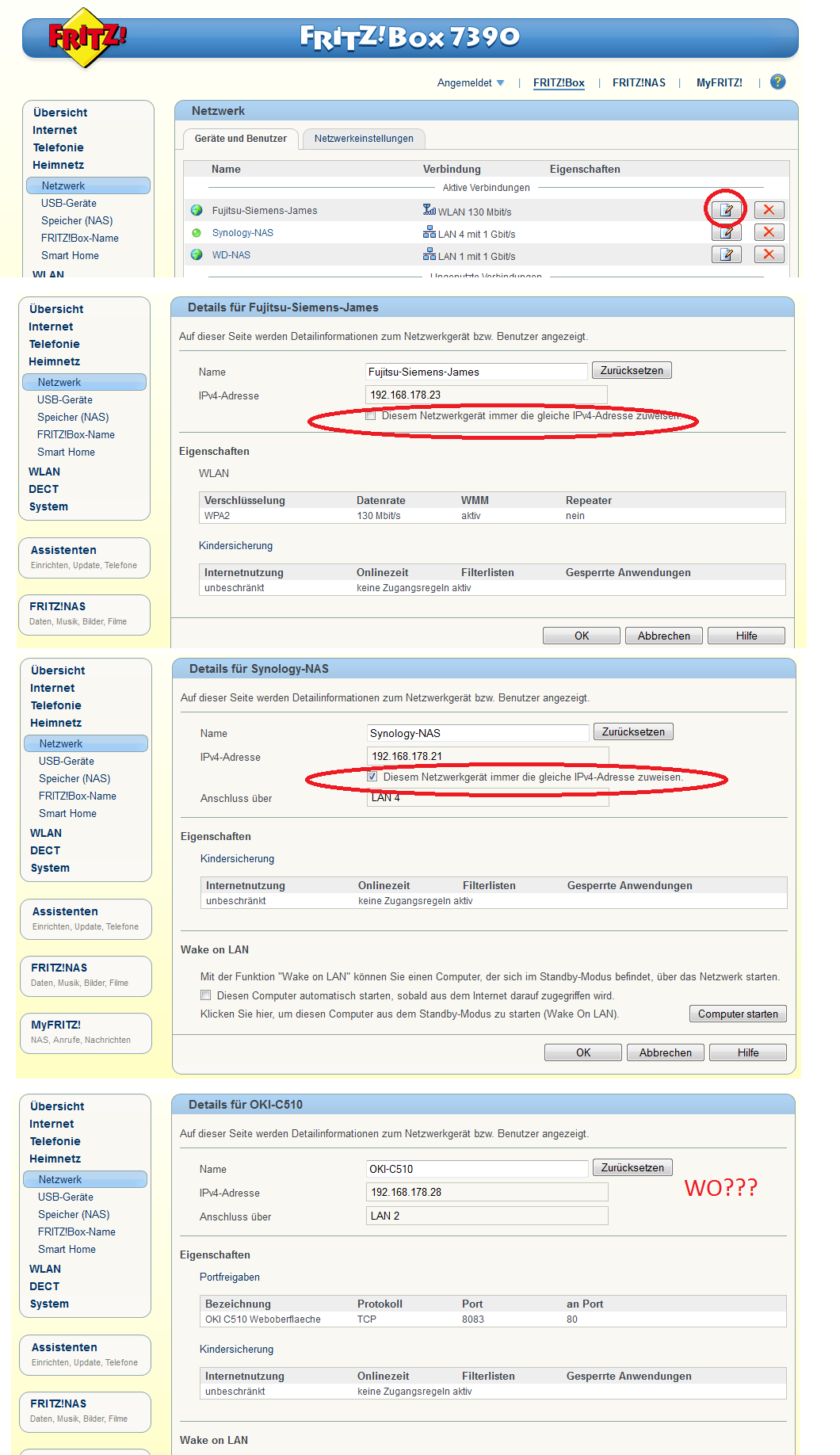This screenshot has width=840, height=1455.
Task: Delete the WD-NAS device entry
Action: (769, 254)
